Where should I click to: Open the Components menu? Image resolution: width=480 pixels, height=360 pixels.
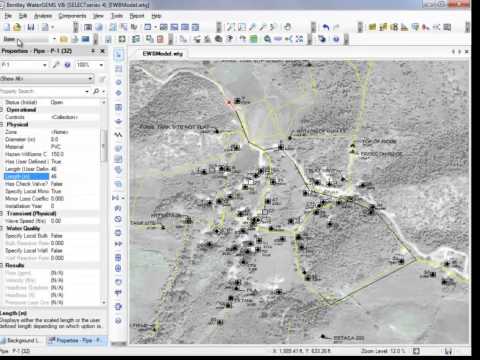(72, 16)
